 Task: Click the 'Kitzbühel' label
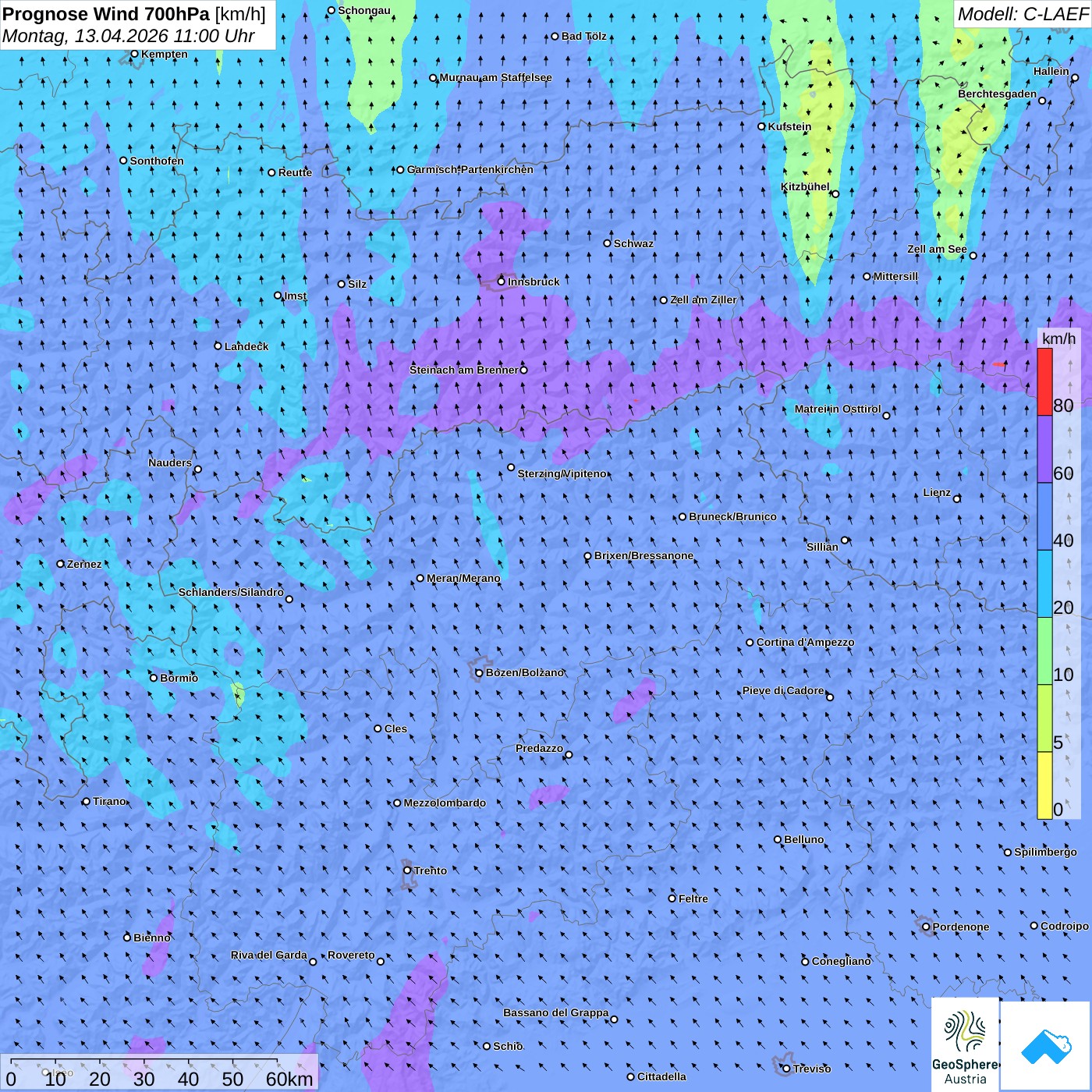pyautogui.click(x=805, y=186)
